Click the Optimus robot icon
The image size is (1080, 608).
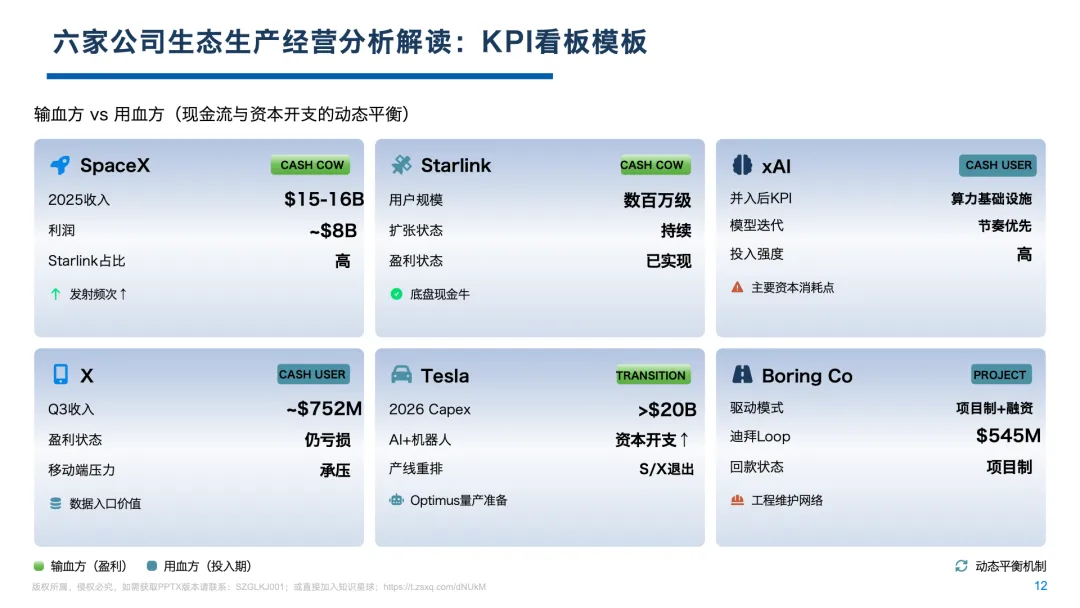[x=396, y=500]
